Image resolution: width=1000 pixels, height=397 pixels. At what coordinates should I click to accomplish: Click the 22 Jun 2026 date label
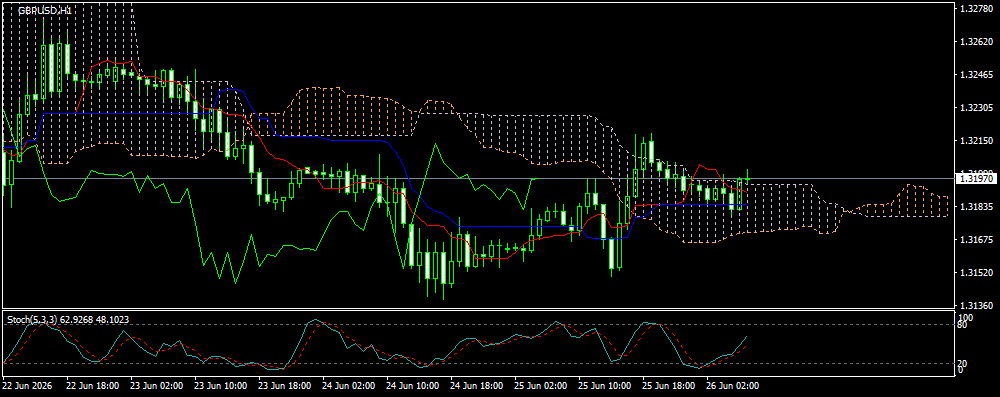tap(26, 386)
